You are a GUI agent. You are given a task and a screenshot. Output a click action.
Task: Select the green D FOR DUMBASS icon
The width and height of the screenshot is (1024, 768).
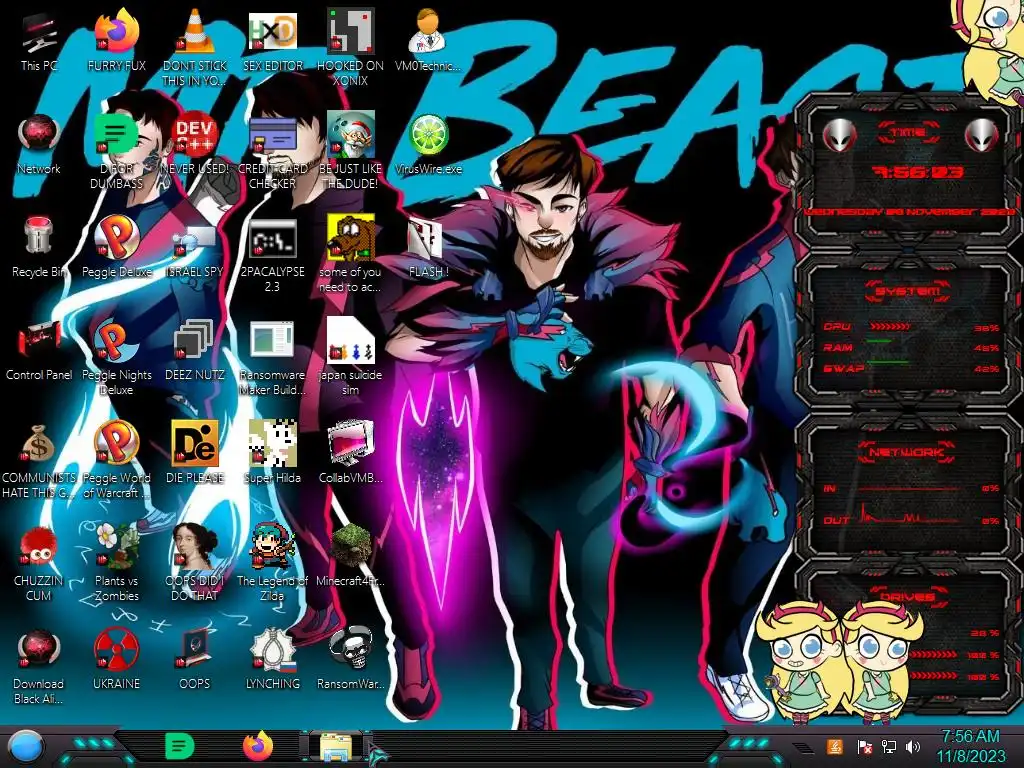pyautogui.click(x=116, y=152)
